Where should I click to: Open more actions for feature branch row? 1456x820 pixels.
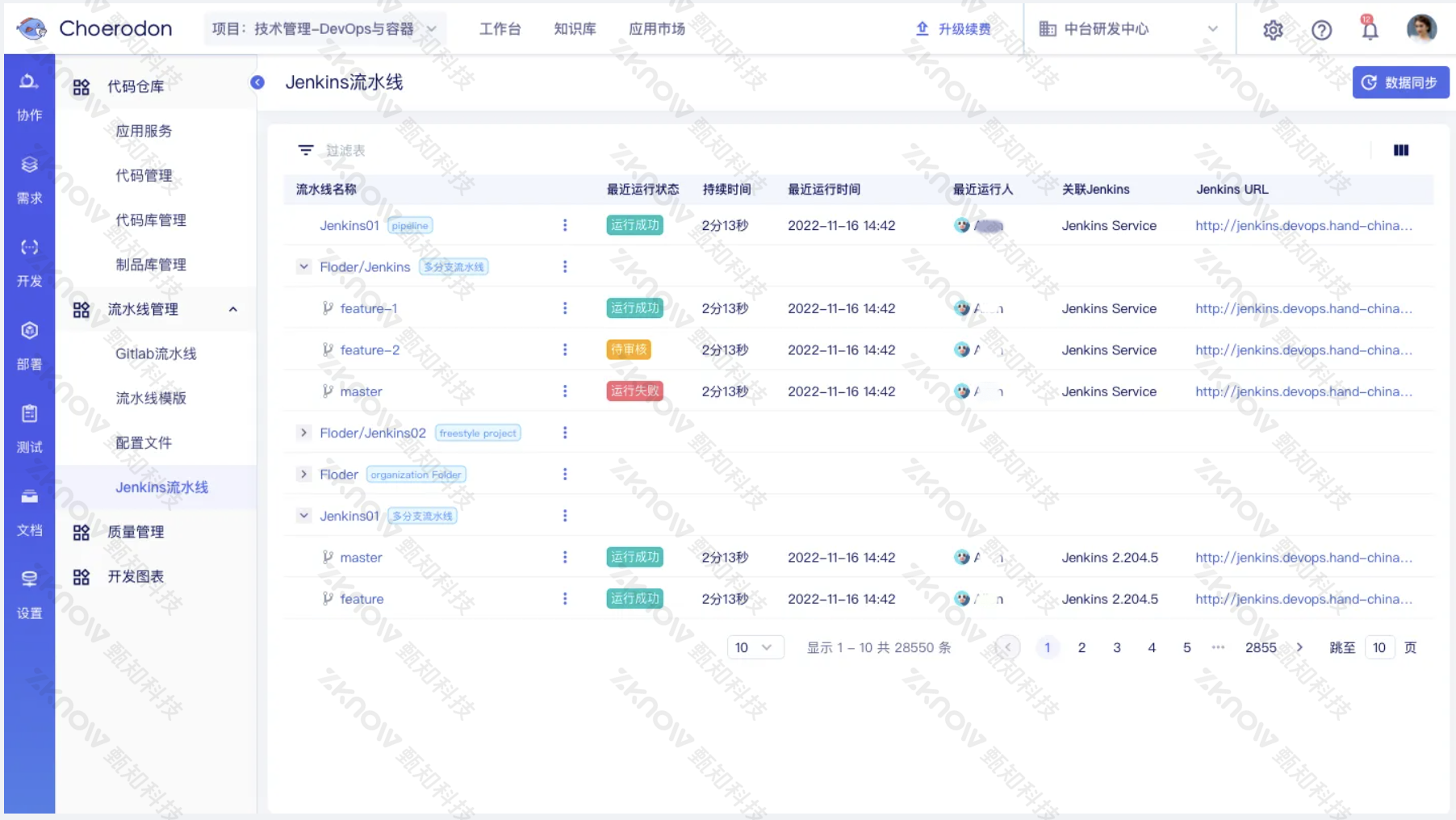[565, 598]
